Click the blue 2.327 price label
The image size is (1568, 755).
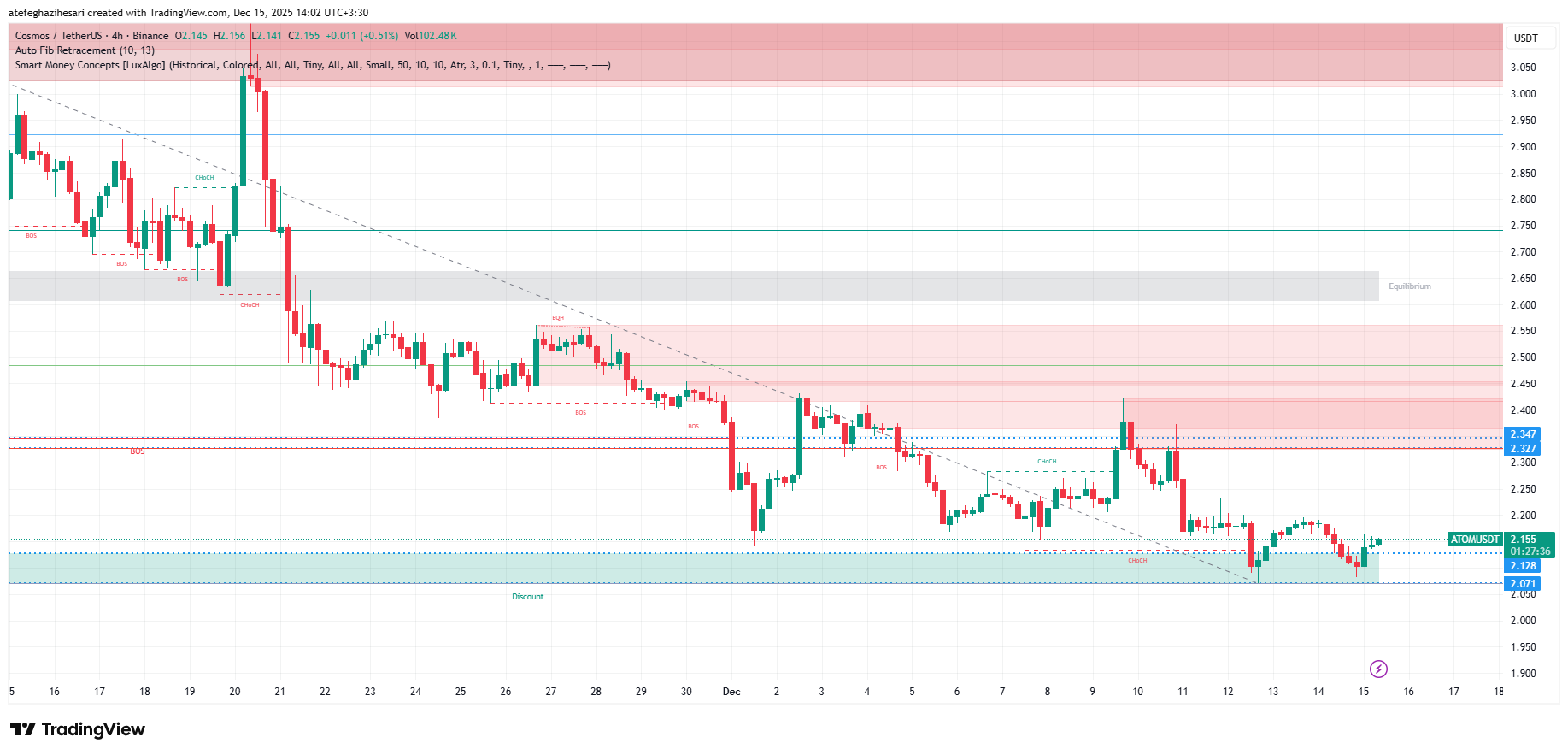tap(1523, 449)
